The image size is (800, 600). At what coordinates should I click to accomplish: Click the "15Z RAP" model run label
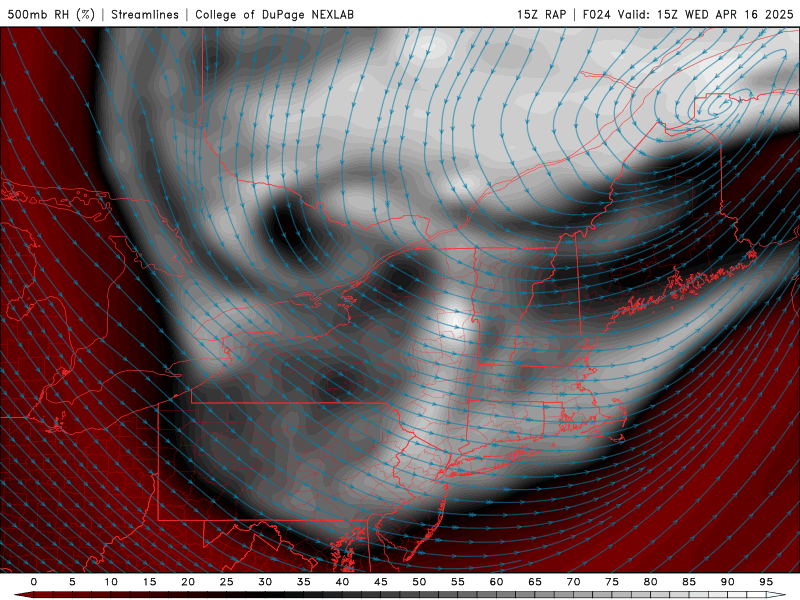pyautogui.click(x=541, y=14)
